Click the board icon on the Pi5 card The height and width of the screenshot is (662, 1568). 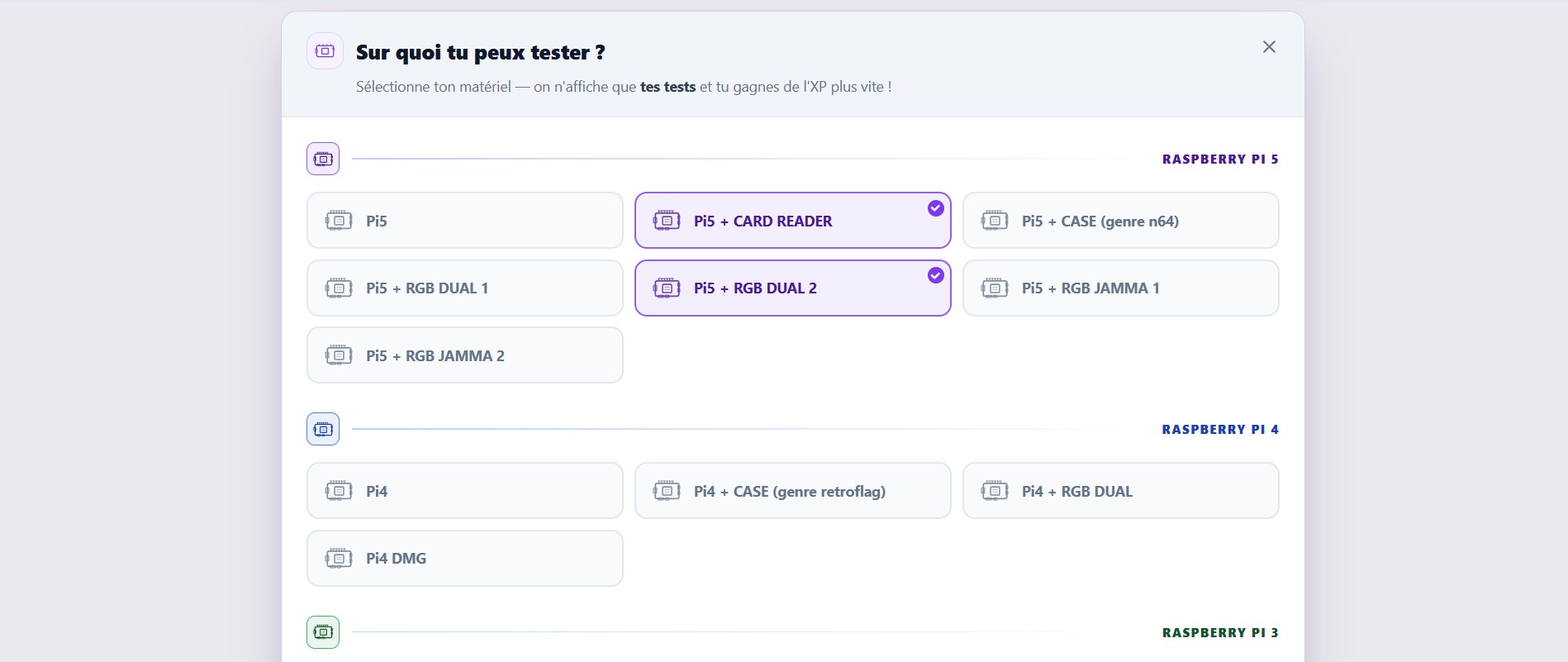[339, 221]
